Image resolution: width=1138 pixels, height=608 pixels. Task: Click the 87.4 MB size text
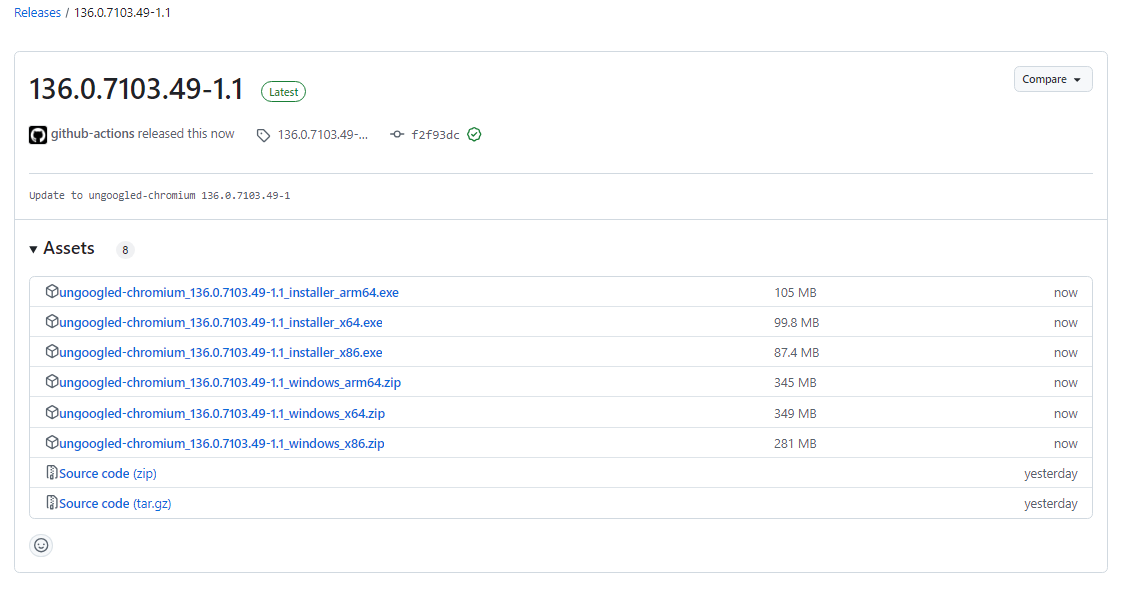pyautogui.click(x=796, y=353)
